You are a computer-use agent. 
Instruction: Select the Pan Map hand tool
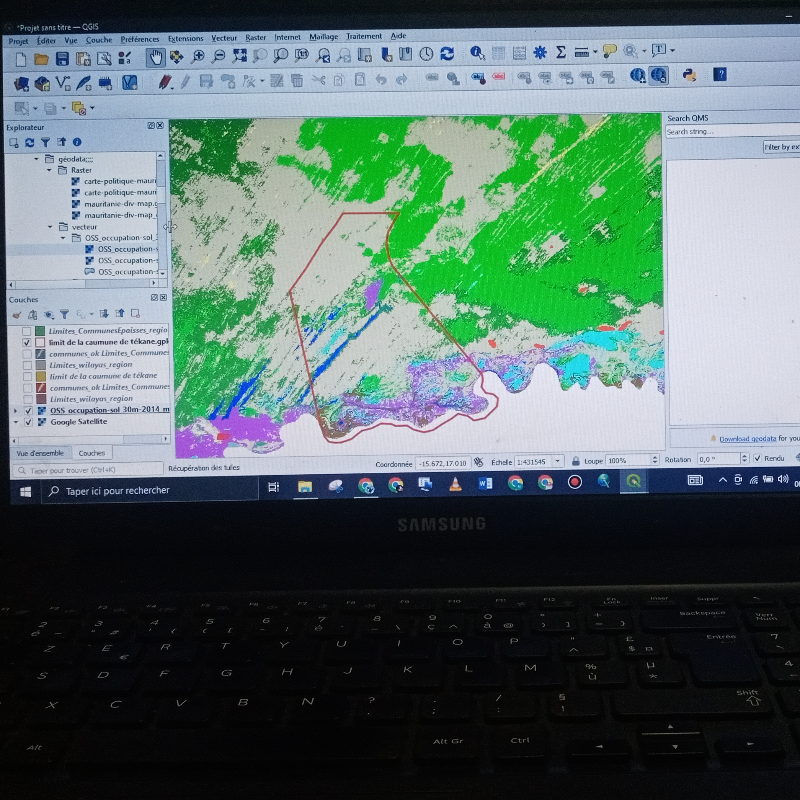pos(155,56)
